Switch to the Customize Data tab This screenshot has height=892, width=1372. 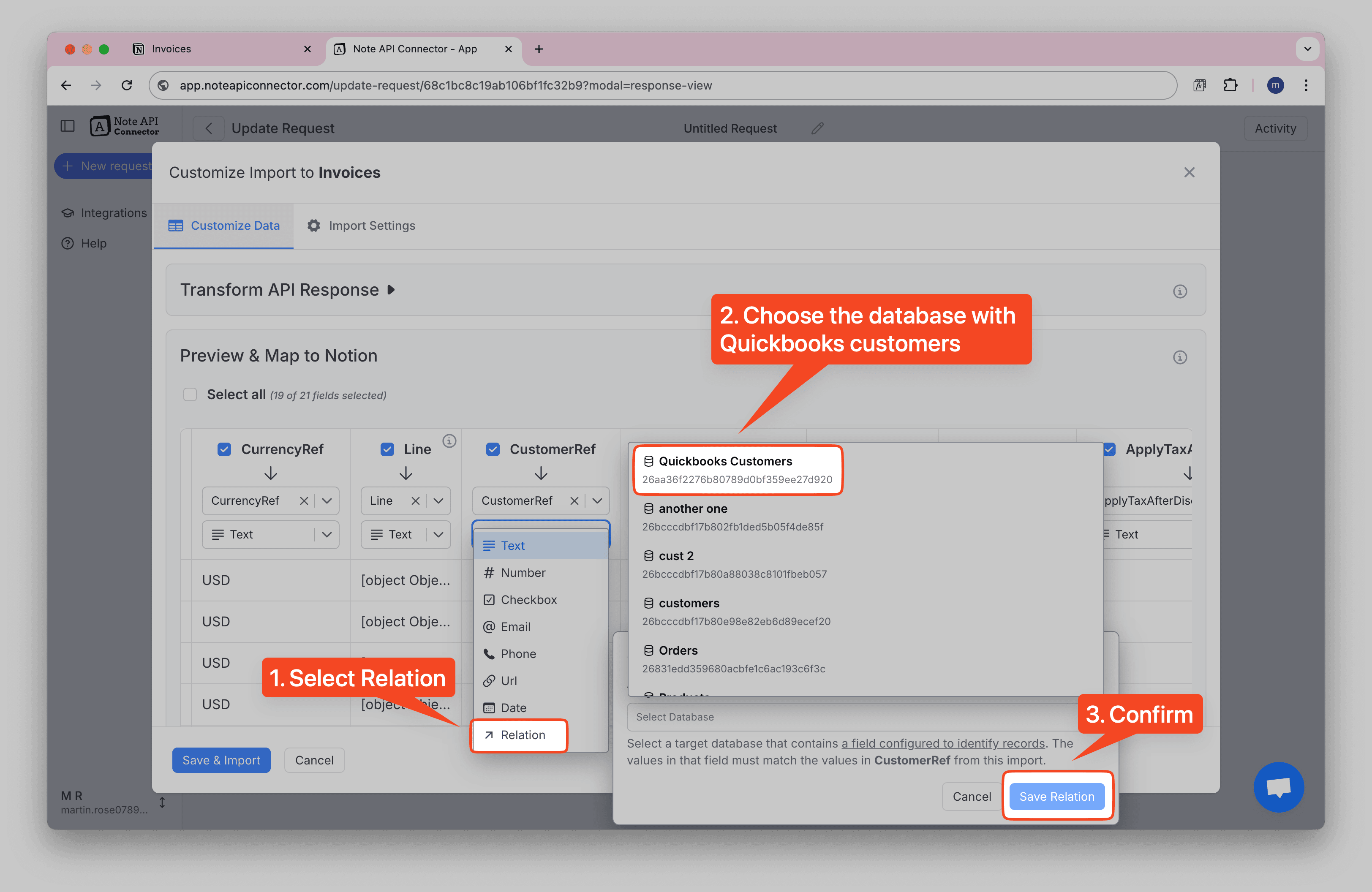point(224,225)
